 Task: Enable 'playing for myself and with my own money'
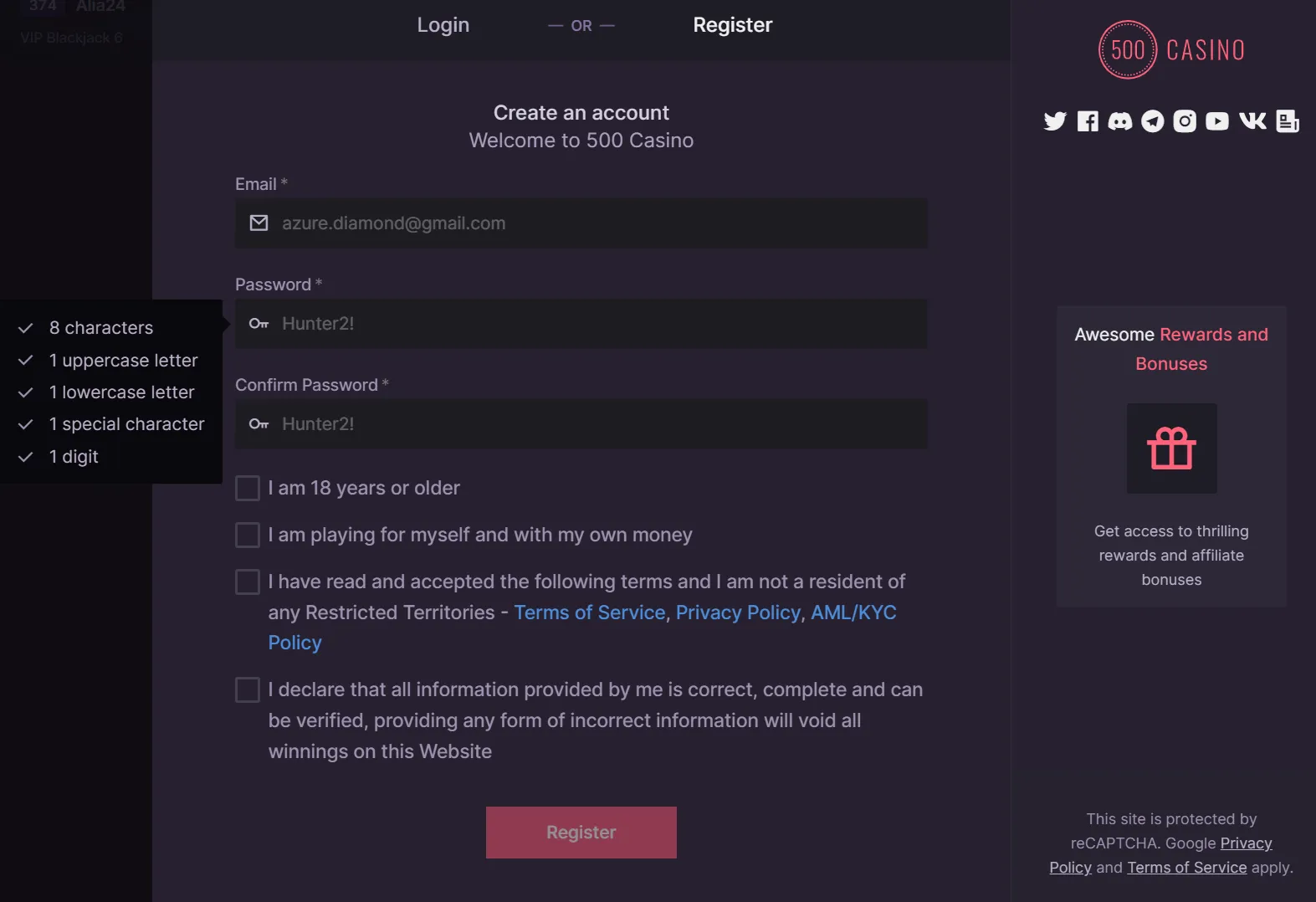pyautogui.click(x=248, y=535)
